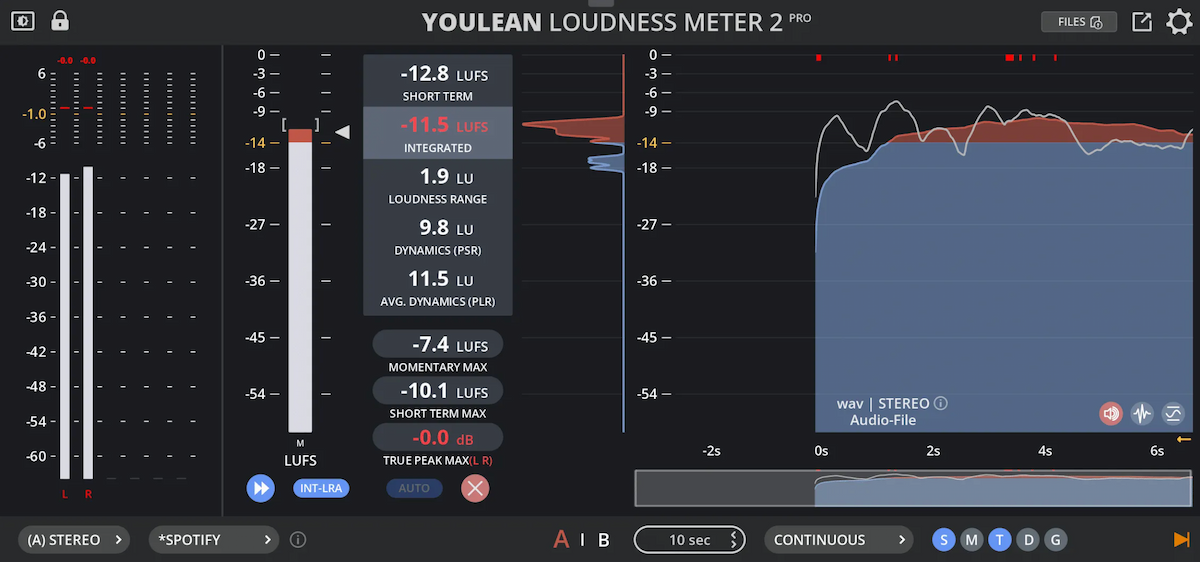This screenshot has height=562, width=1200.
Task: Click the Momentary Max -7.4 LUFS field
Action: pyautogui.click(x=438, y=344)
